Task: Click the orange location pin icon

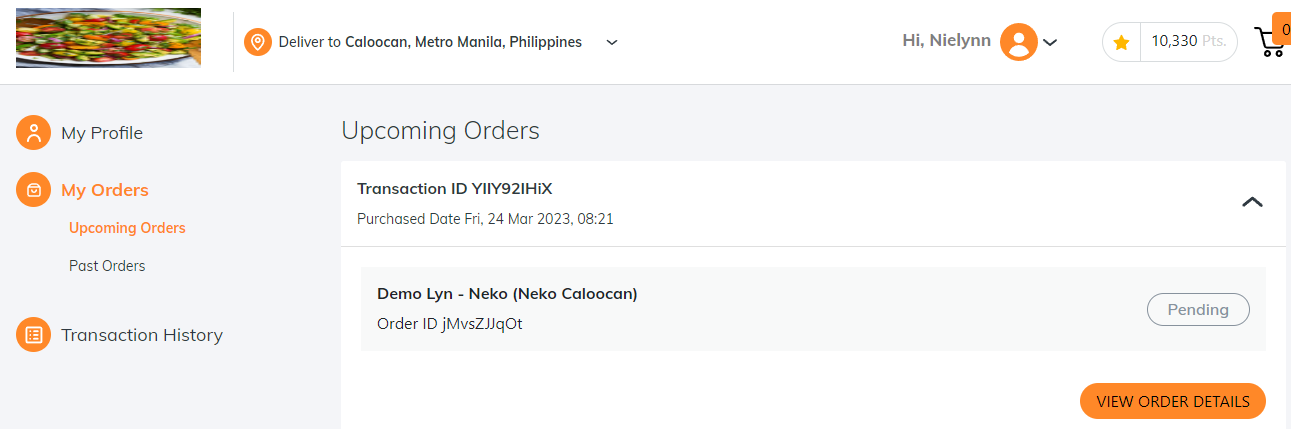Action: pos(258,42)
